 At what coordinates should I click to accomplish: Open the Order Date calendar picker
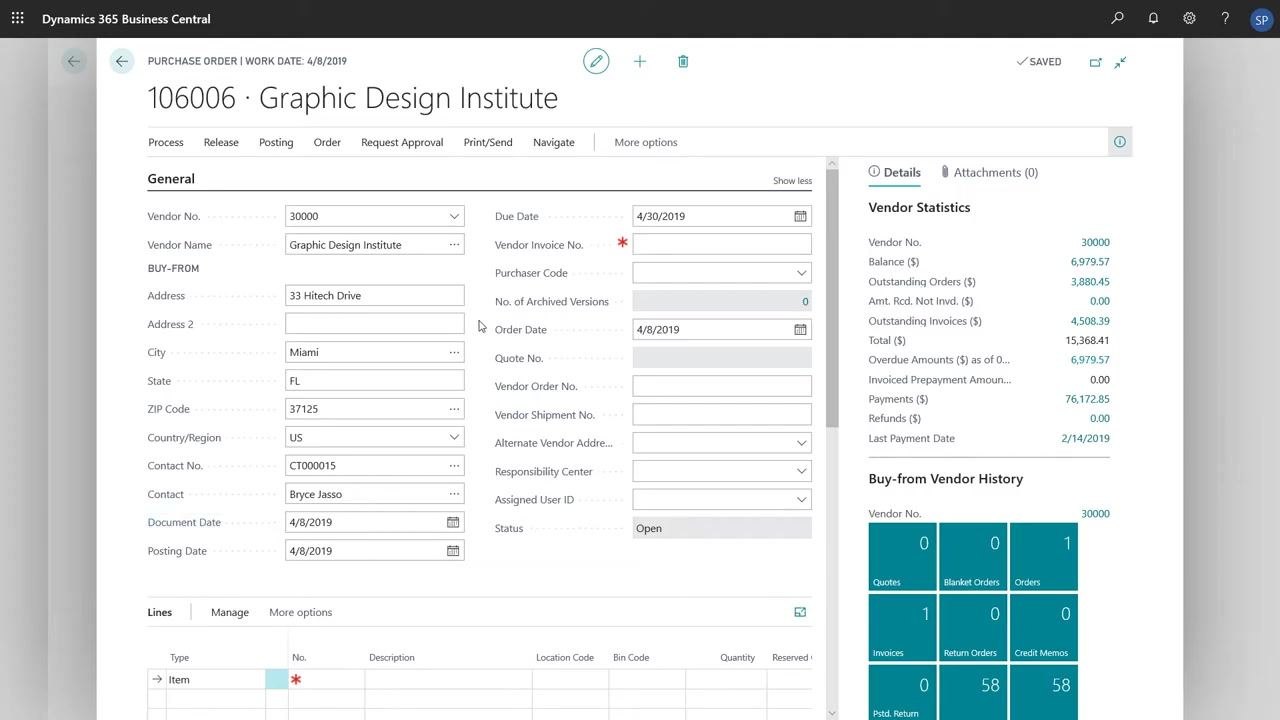pos(800,329)
